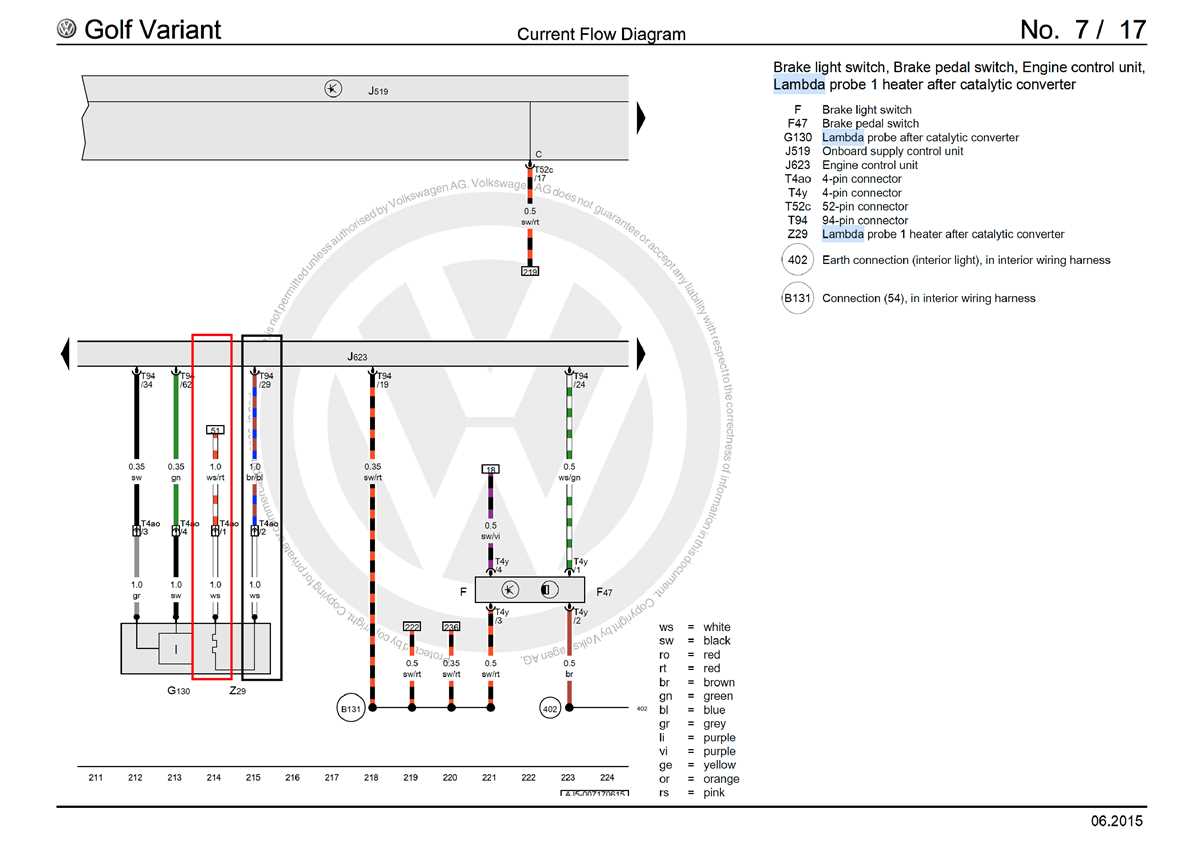Click the reference box numbered 18
Viewport: 1200px width, 849px height.
[490, 468]
